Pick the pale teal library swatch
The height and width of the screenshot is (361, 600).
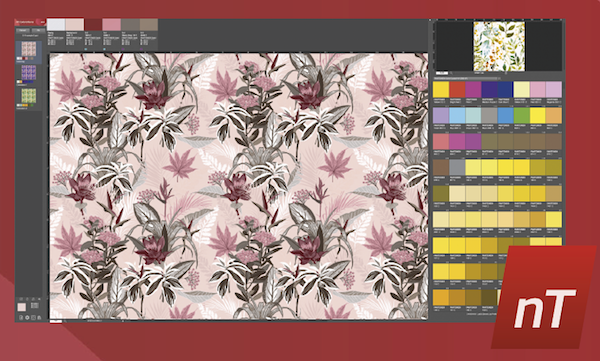point(473,115)
